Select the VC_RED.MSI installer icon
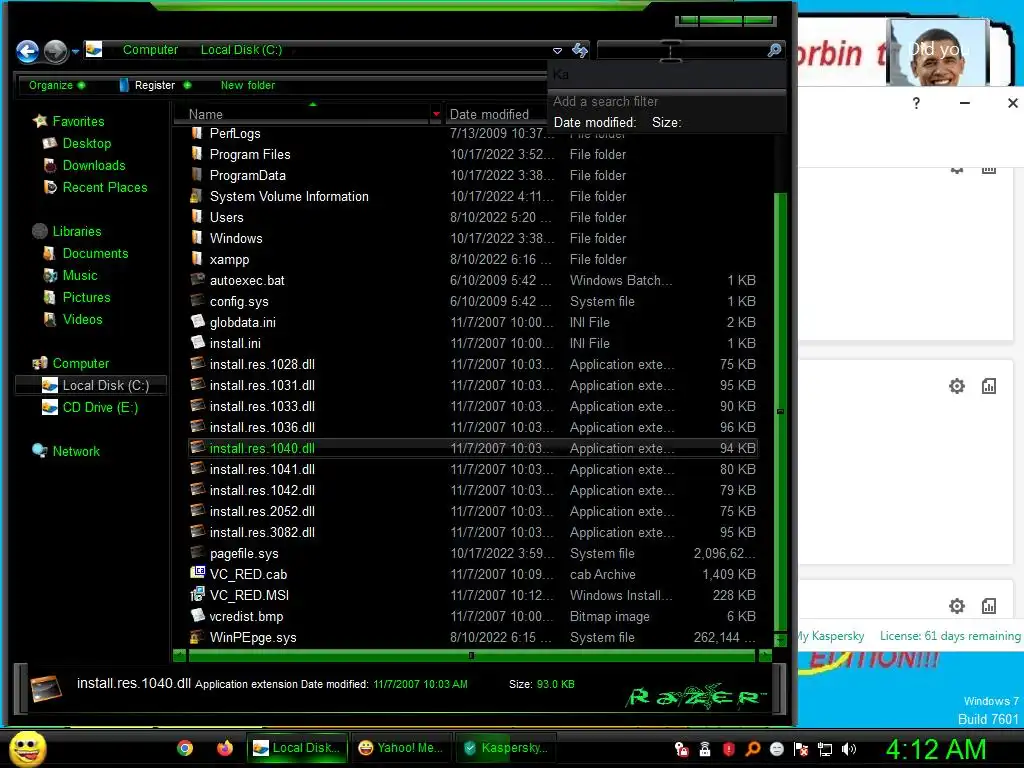This screenshot has width=1024, height=768. coord(197,595)
